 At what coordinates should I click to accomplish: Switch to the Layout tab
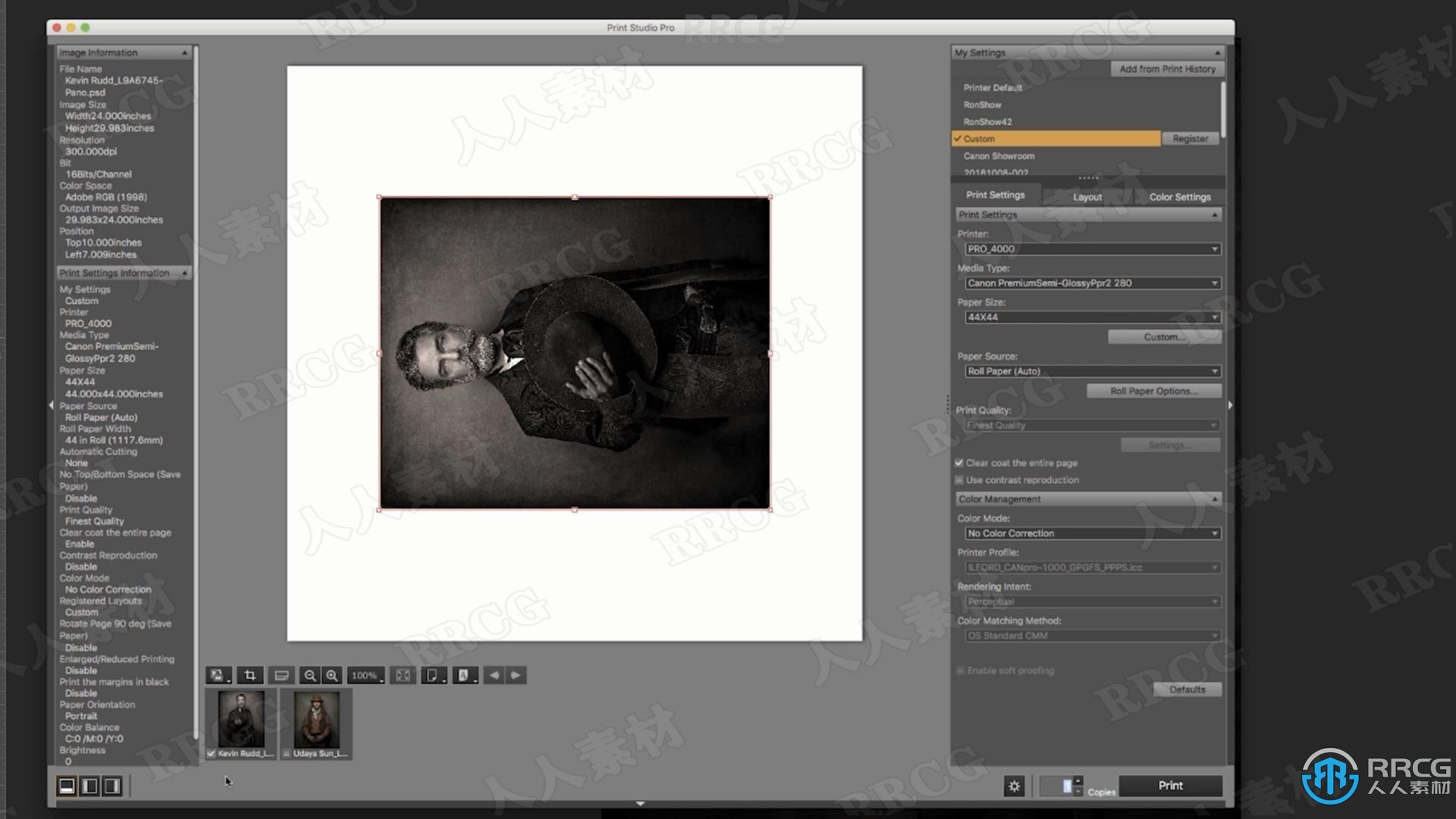click(1087, 196)
